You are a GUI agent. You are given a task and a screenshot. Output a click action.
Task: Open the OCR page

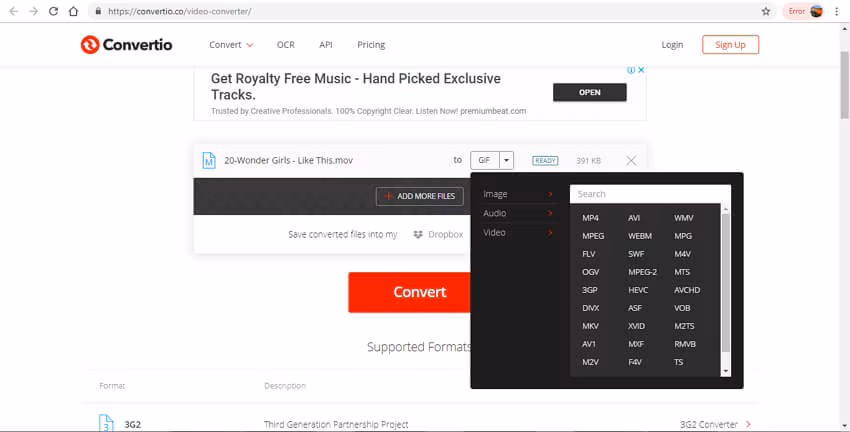(286, 44)
